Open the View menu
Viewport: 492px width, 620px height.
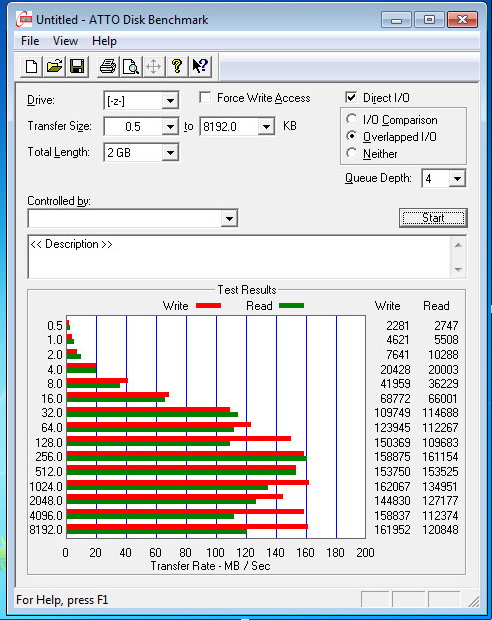[65, 41]
